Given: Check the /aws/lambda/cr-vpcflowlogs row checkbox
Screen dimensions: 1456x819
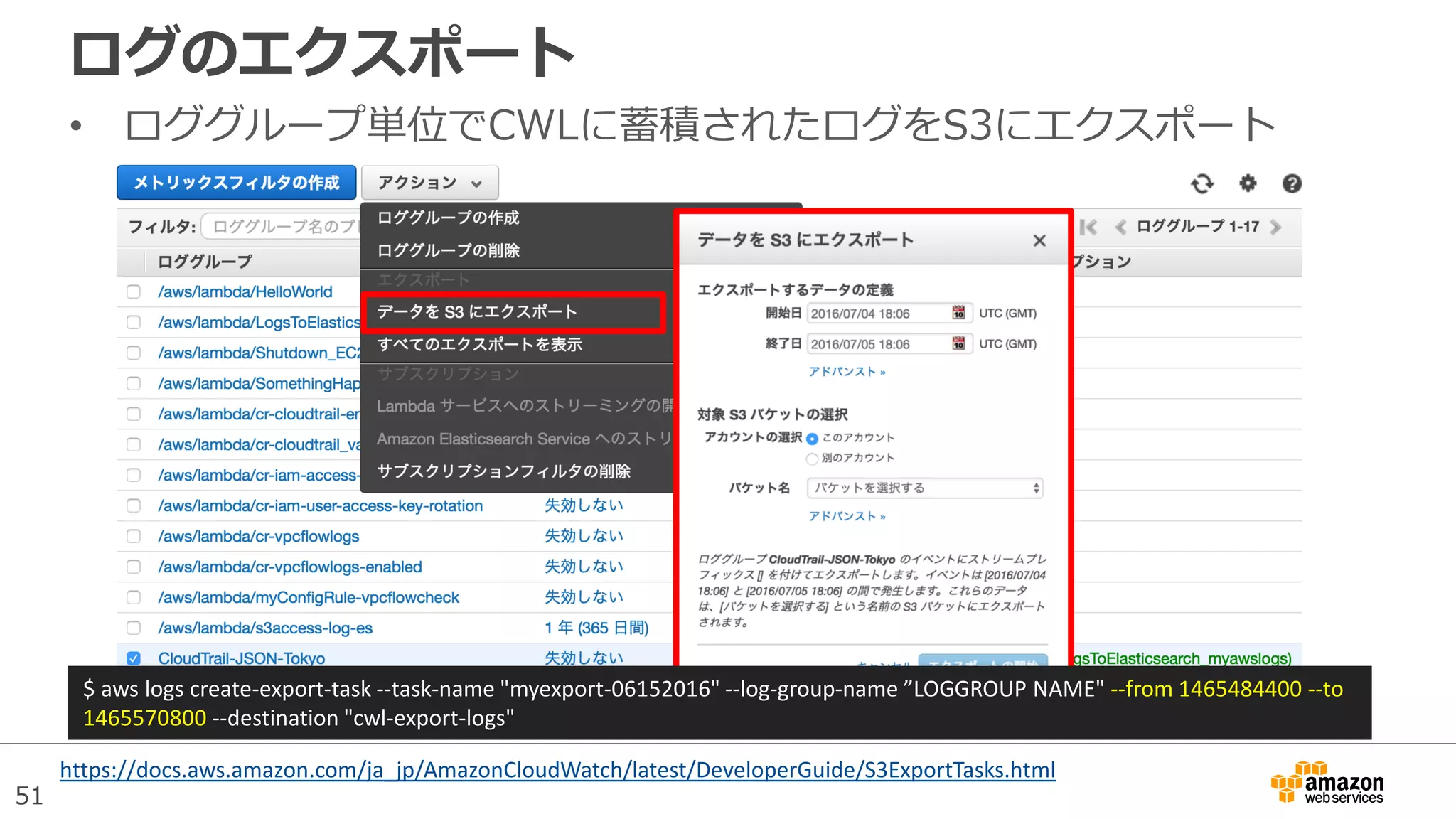Looking at the screenshot, I should [x=134, y=536].
